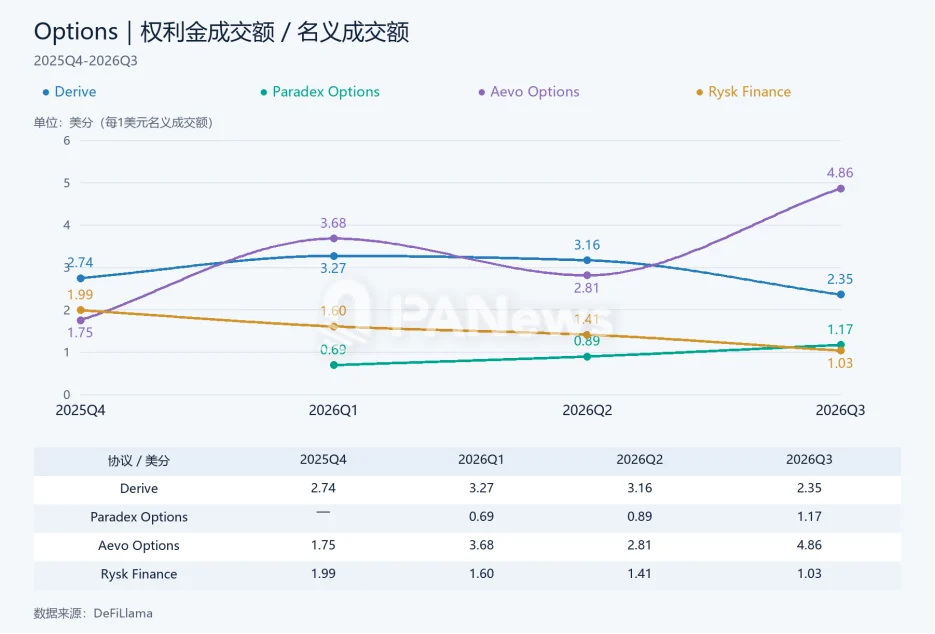Select the Aevo Options 2025Q4 data point at 1.75
This screenshot has height=634, width=935.
[81, 321]
